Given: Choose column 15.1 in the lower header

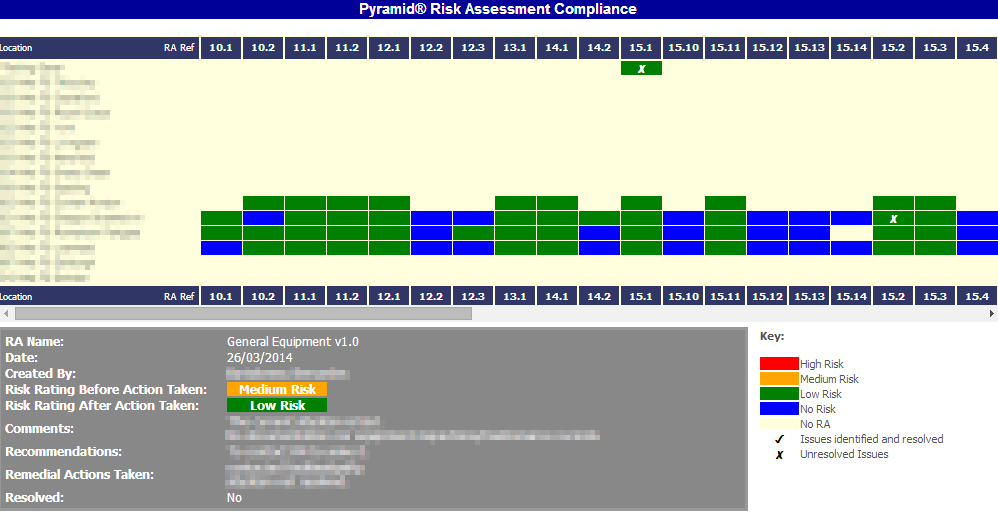Looking at the screenshot, I should pos(641,297).
